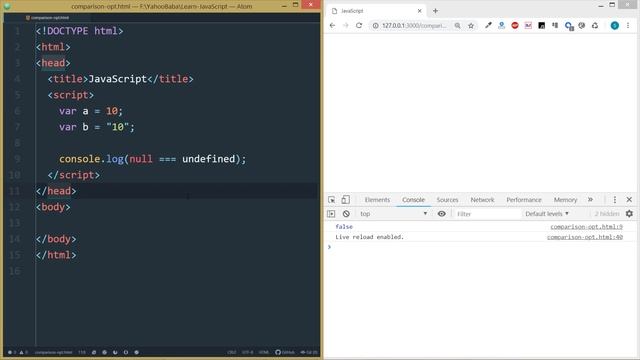Show the console sidebar

tap(331, 213)
